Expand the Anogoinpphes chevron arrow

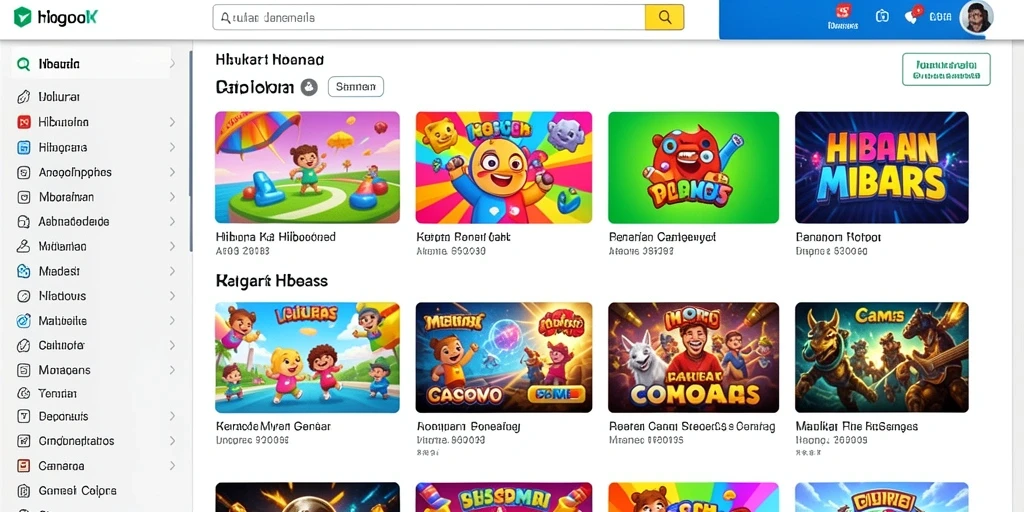pyautogui.click(x=172, y=172)
